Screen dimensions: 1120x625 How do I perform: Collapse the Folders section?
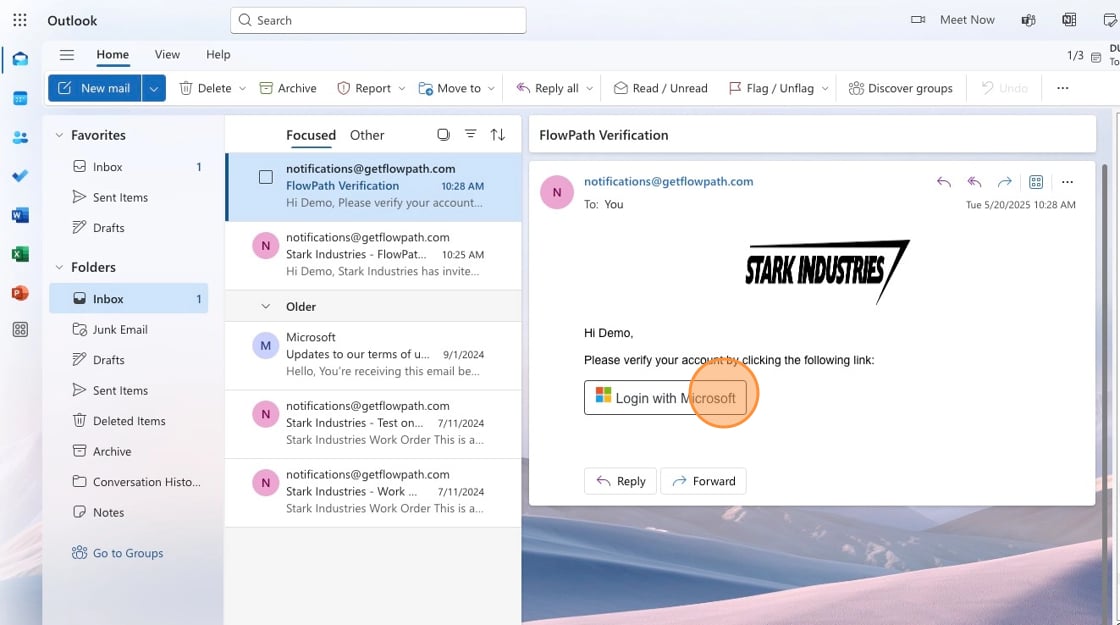tap(59, 267)
